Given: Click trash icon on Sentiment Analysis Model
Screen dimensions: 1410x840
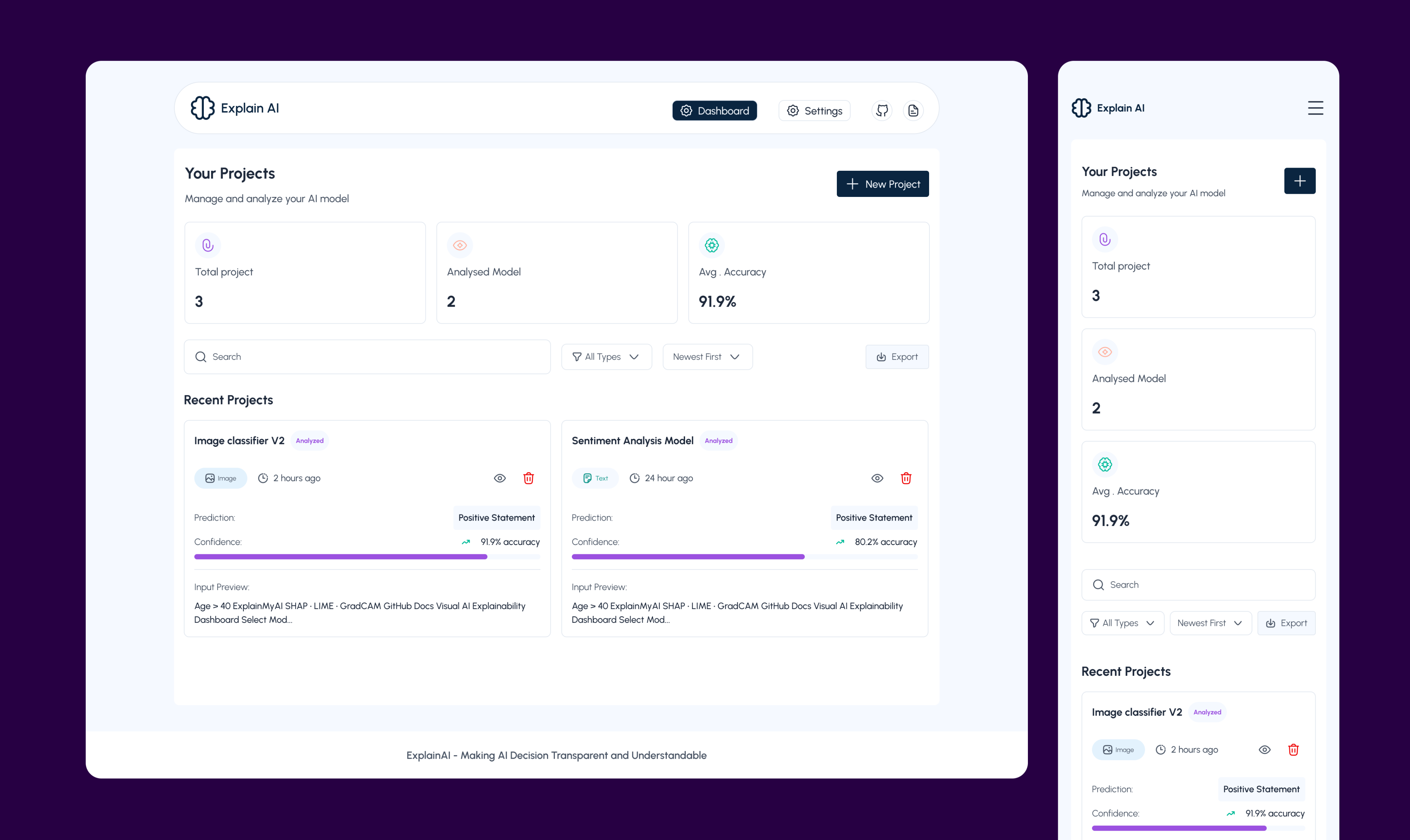Looking at the screenshot, I should tap(906, 478).
